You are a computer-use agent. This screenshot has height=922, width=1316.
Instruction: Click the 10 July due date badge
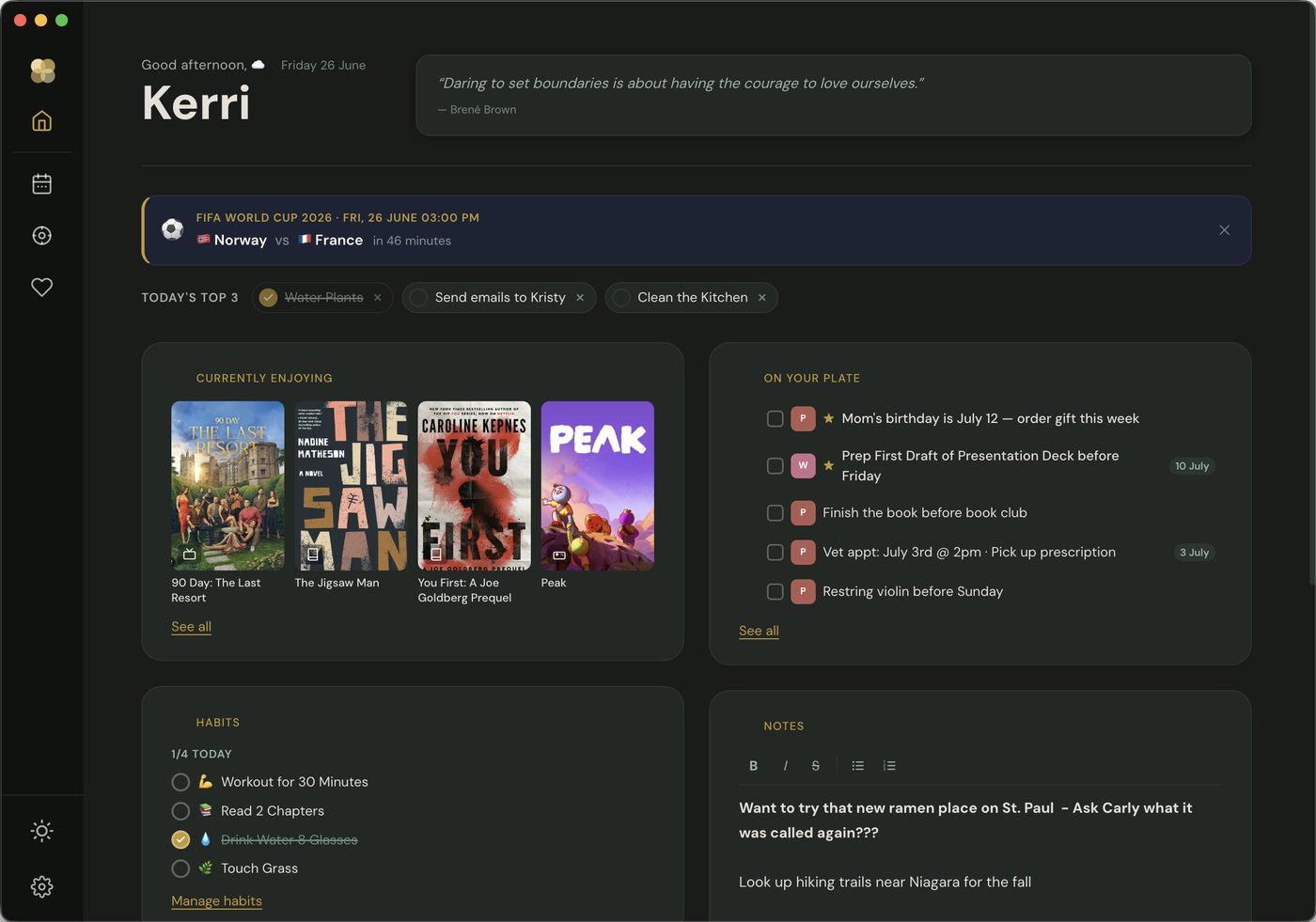pos(1192,466)
